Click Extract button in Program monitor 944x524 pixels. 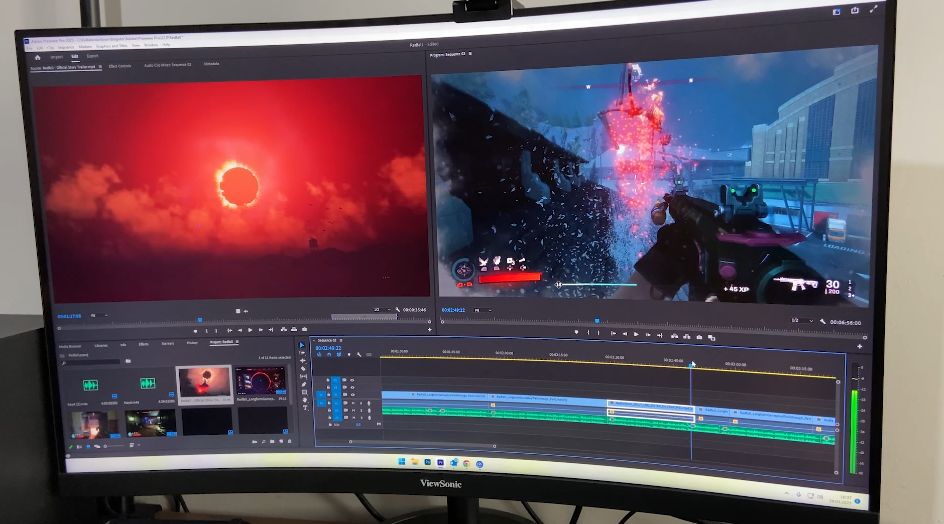686,337
